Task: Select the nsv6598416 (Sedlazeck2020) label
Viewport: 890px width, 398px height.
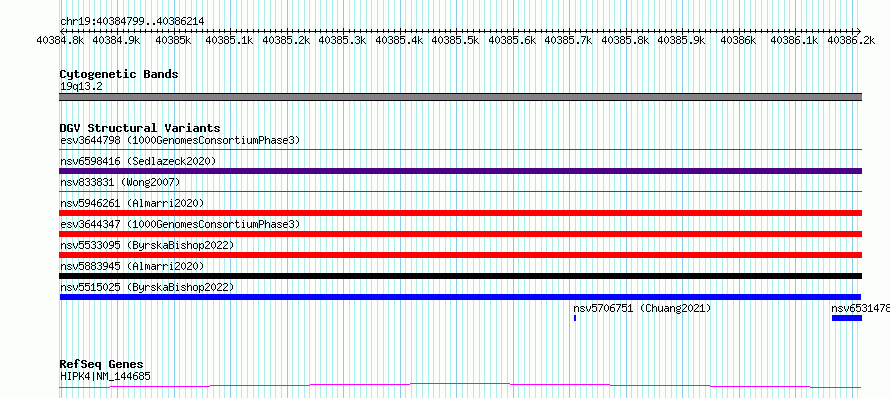Action: click(x=138, y=161)
